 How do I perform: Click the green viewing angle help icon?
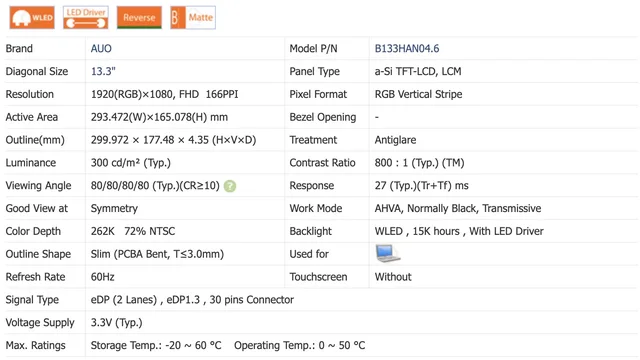click(x=230, y=186)
